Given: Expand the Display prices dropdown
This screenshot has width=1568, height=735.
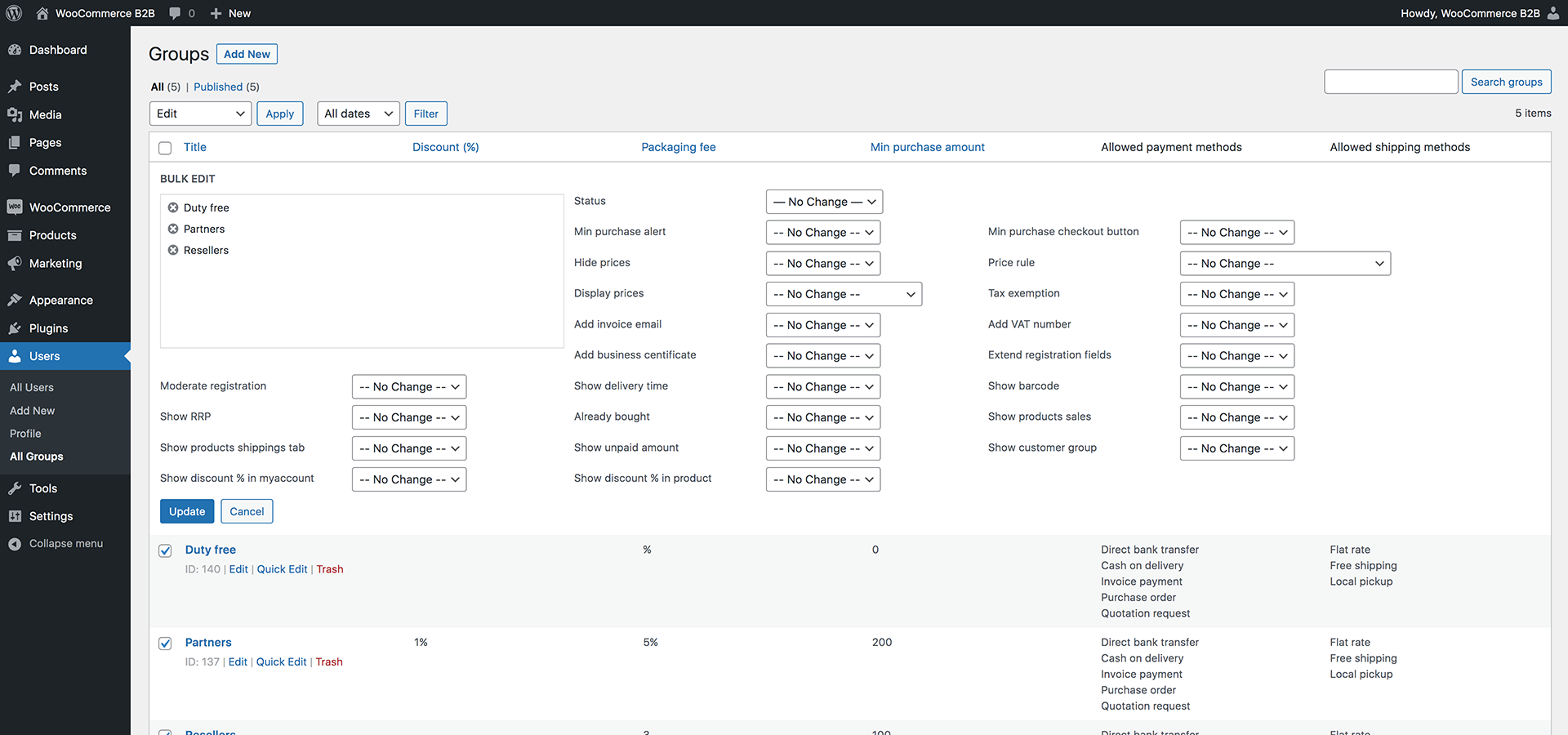Looking at the screenshot, I should (x=844, y=294).
